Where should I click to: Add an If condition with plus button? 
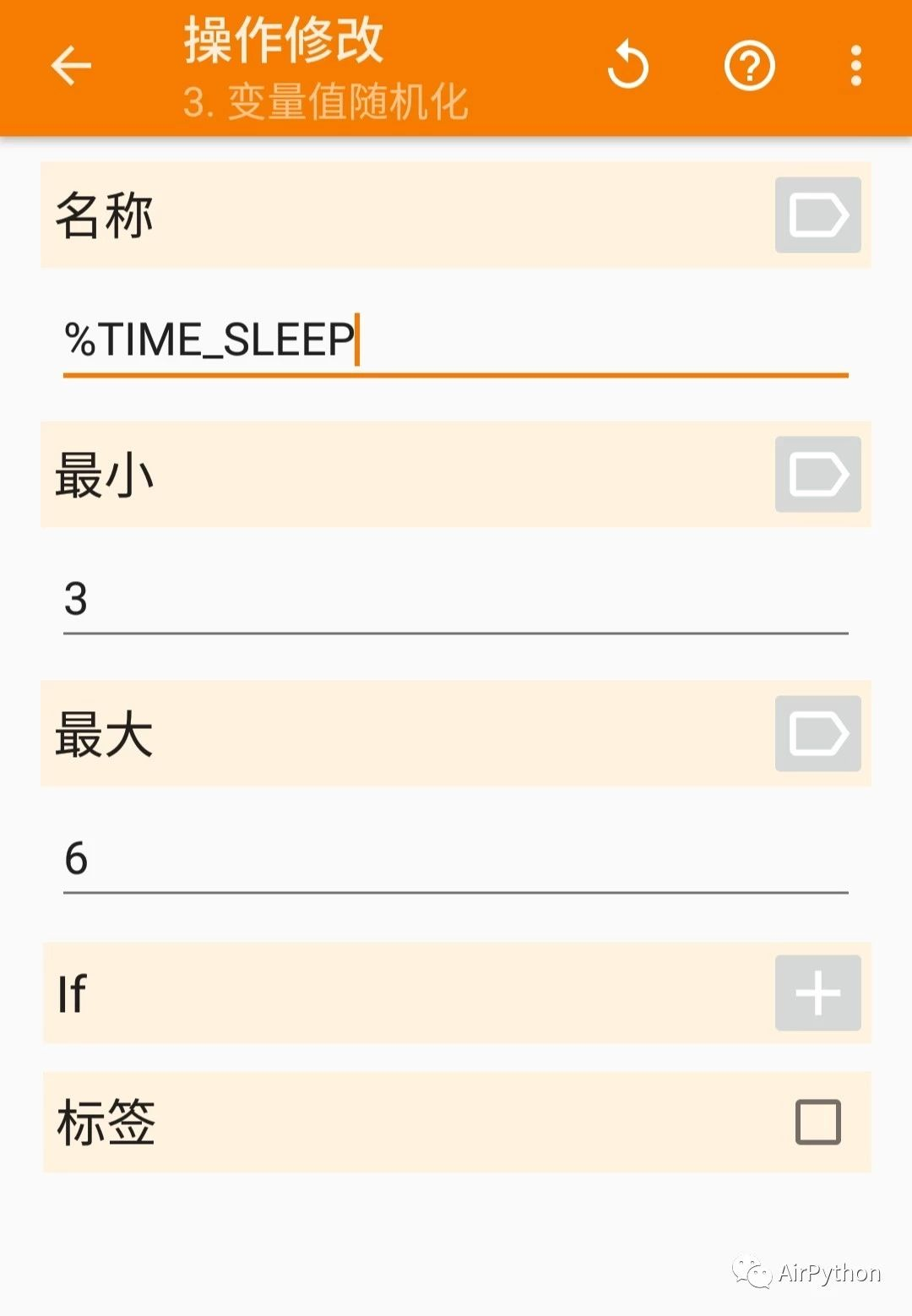817,992
